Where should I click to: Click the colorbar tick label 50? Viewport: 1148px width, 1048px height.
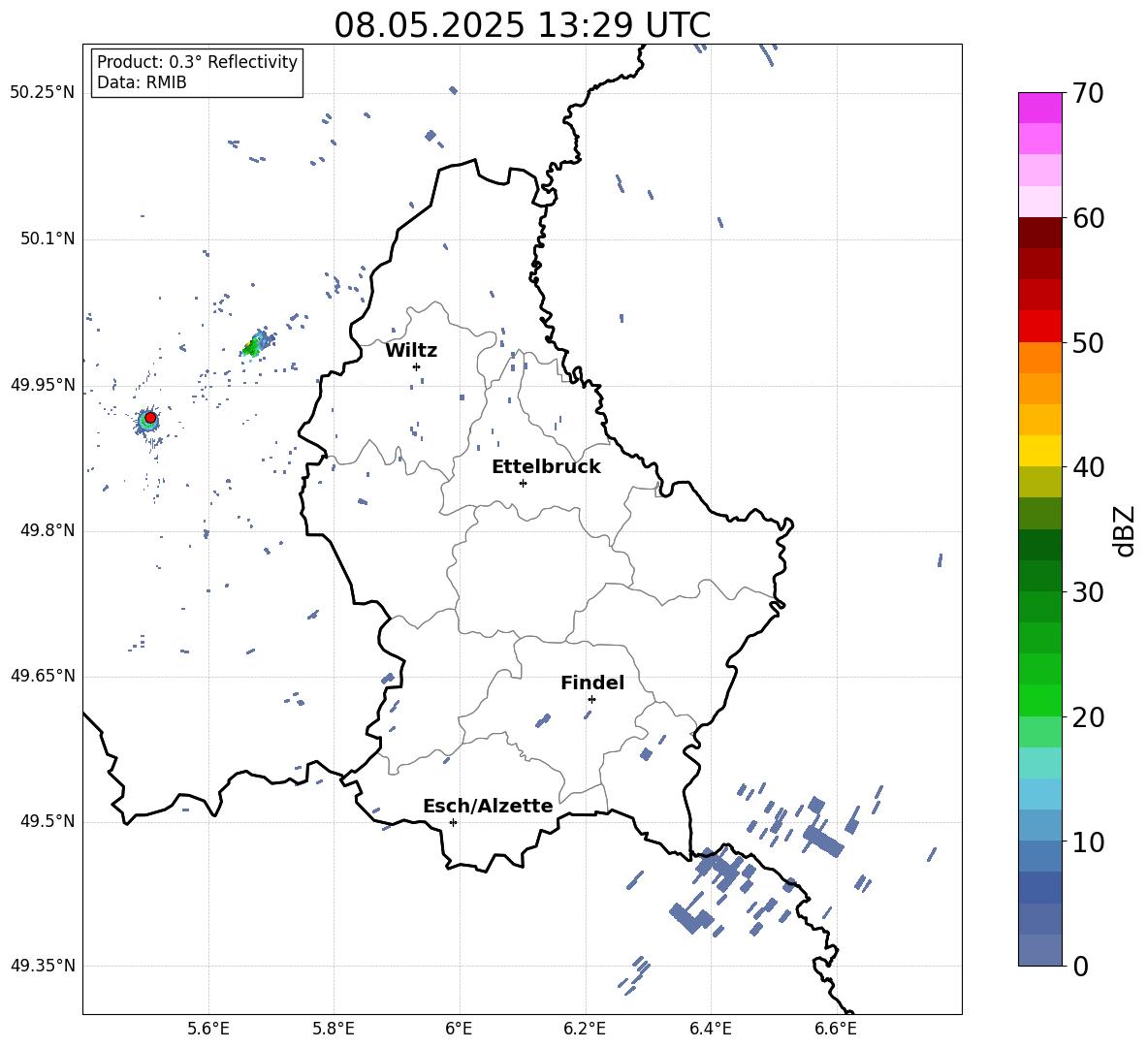tap(1088, 342)
